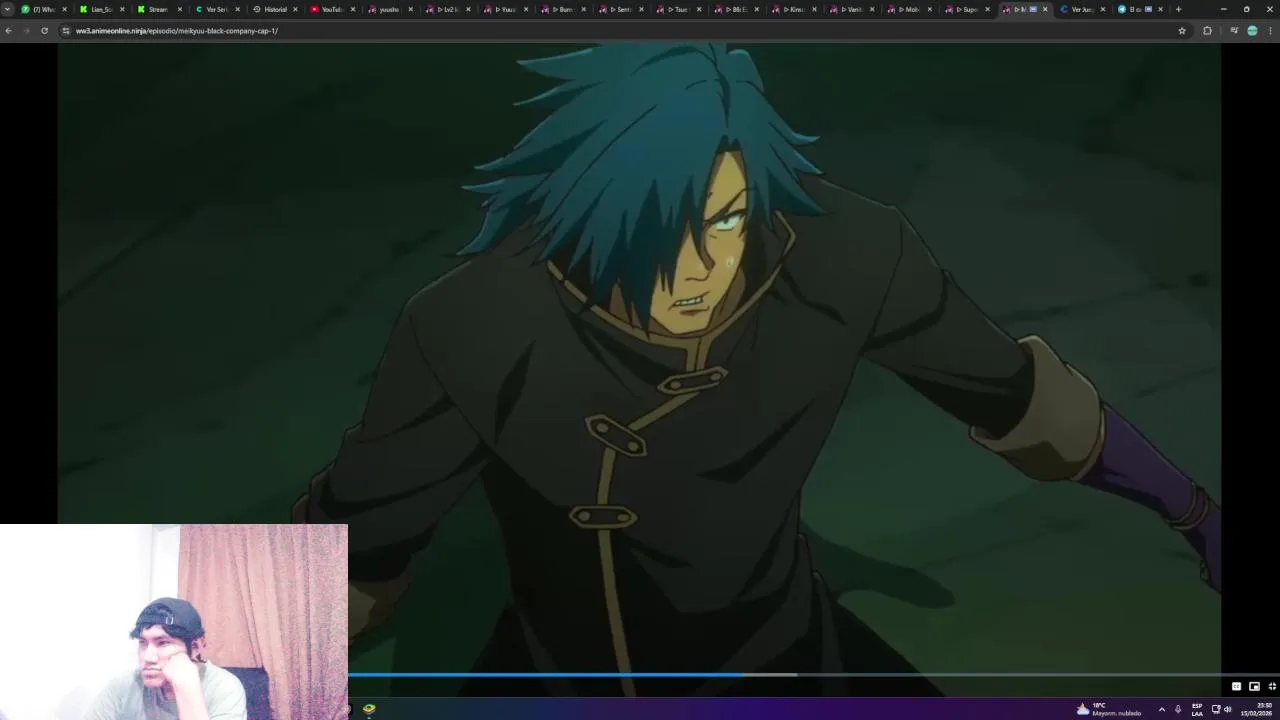Close the YouTube tab
Image resolution: width=1280 pixels, height=720 pixels.
(x=353, y=9)
